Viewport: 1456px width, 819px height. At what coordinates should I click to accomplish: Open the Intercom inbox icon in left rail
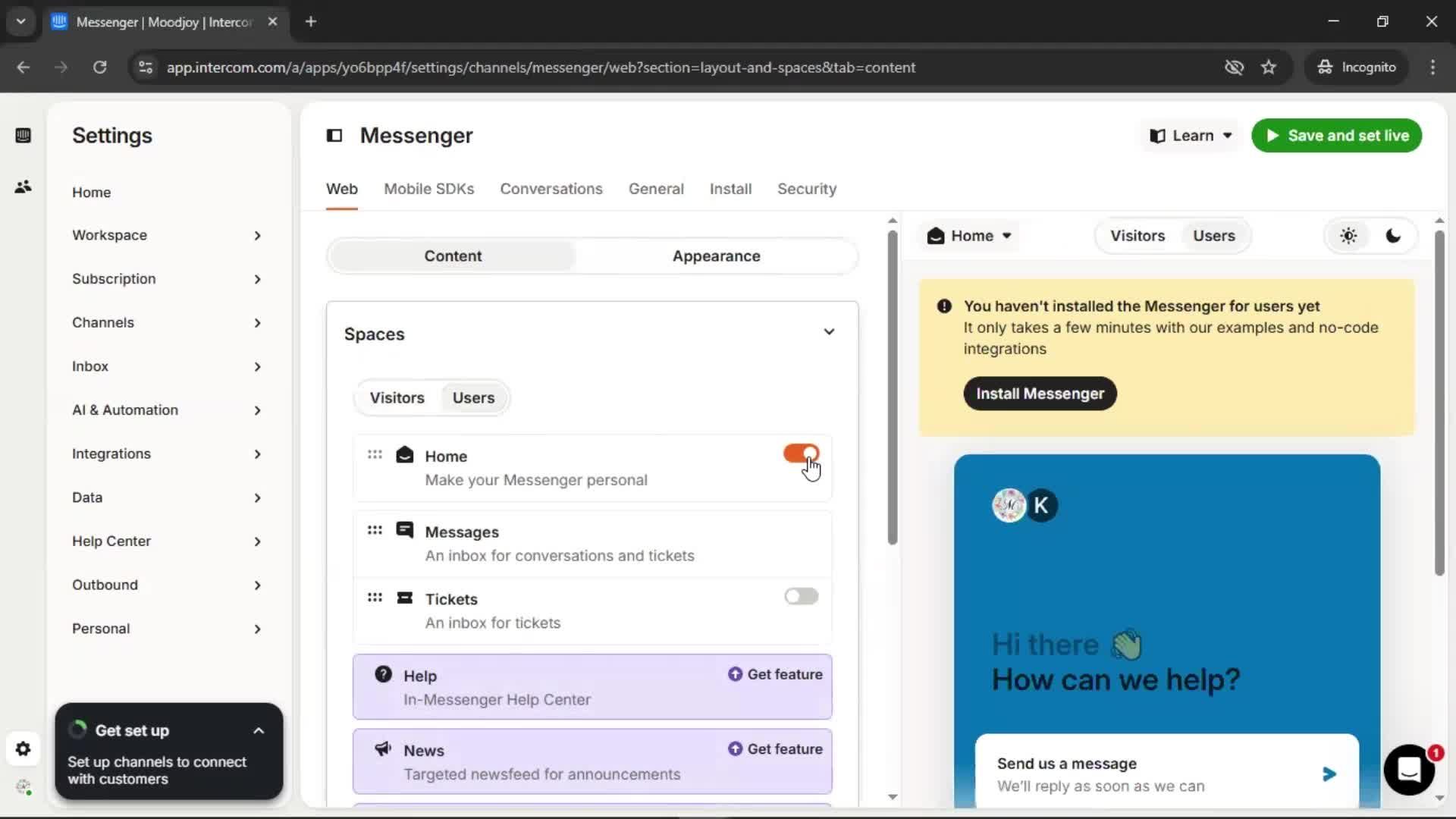[23, 136]
